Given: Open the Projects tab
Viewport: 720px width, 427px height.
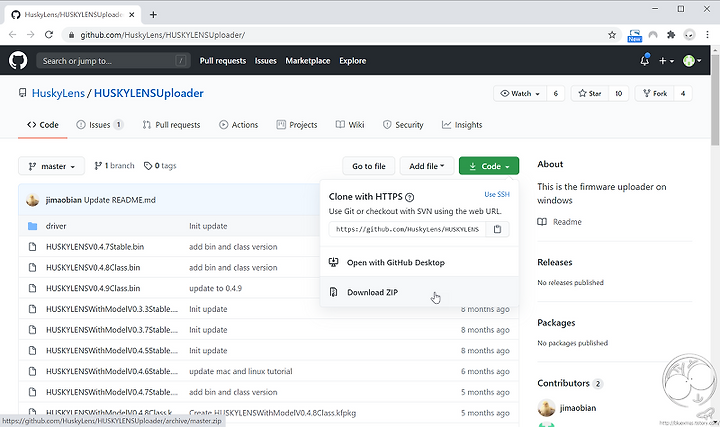Looking at the screenshot, I should pos(297,124).
